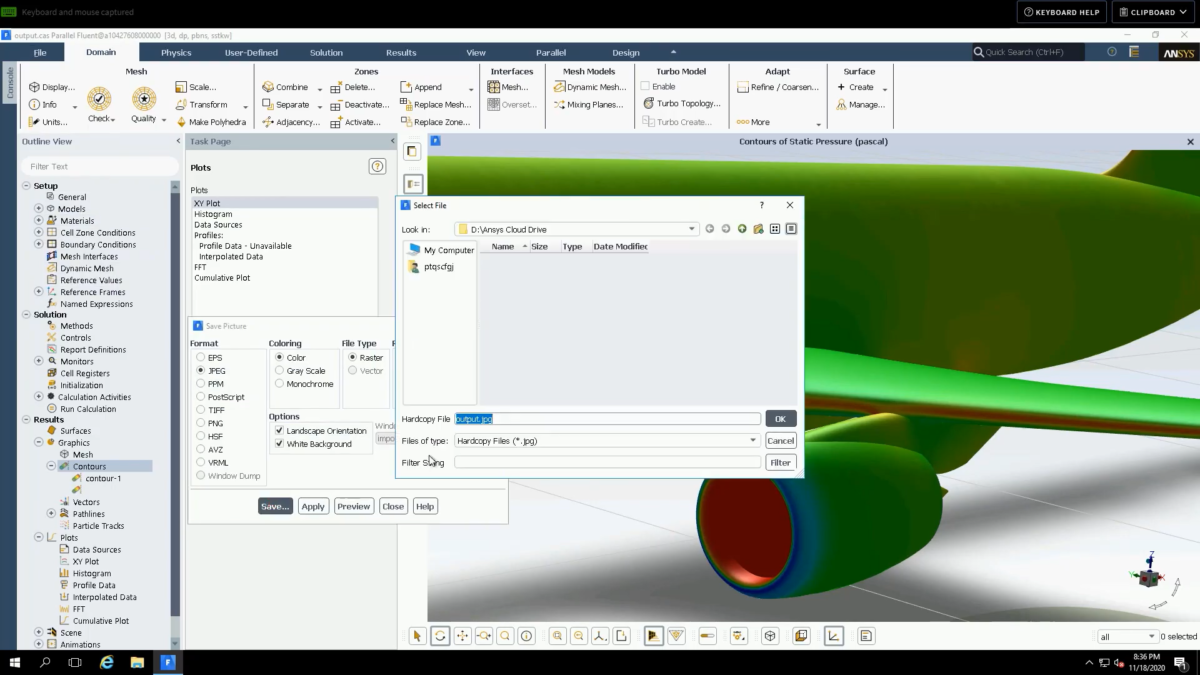Click the probe info tool in viewport toolbar

527,636
